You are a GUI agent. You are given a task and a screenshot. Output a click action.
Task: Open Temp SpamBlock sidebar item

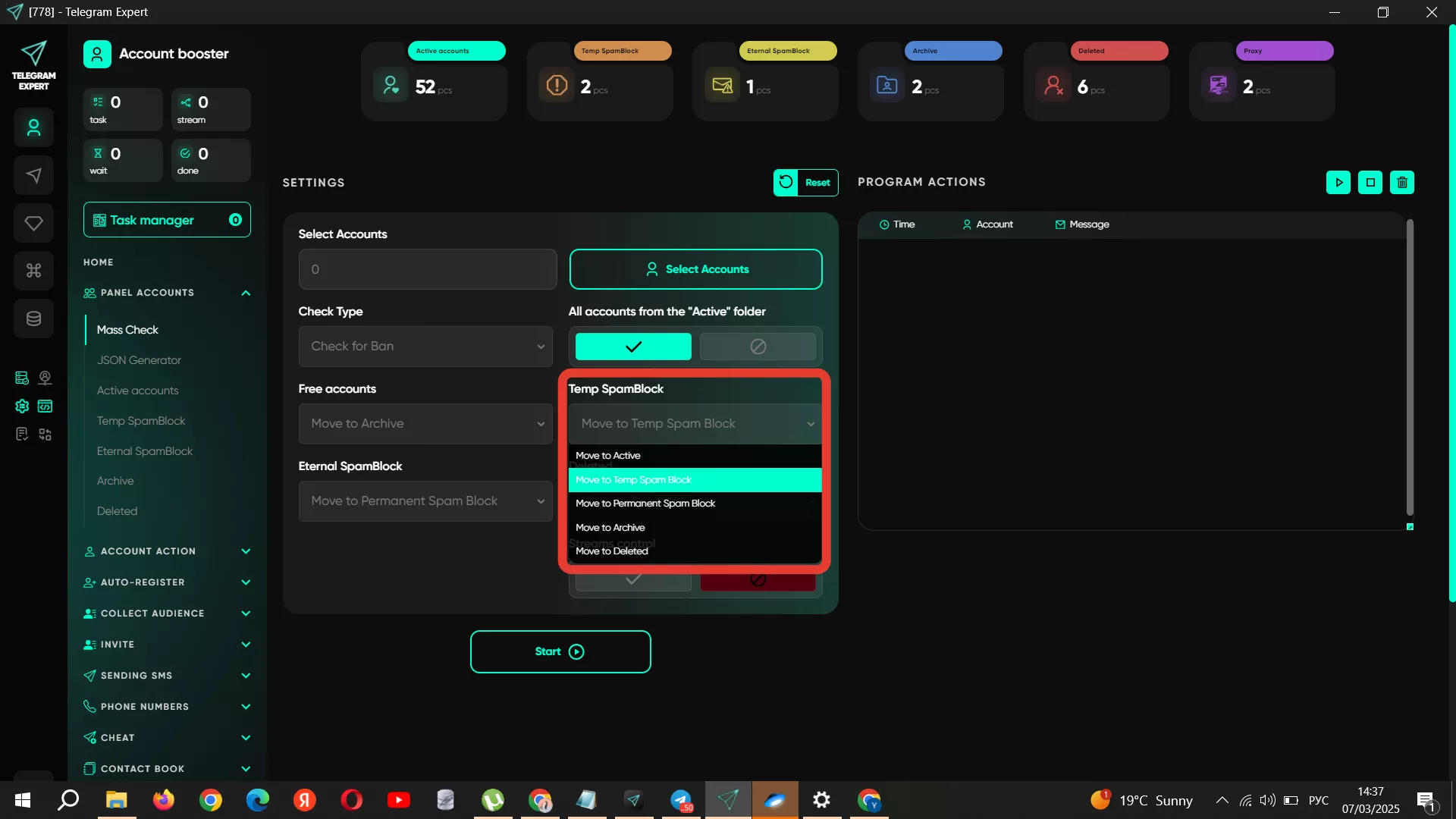141,421
